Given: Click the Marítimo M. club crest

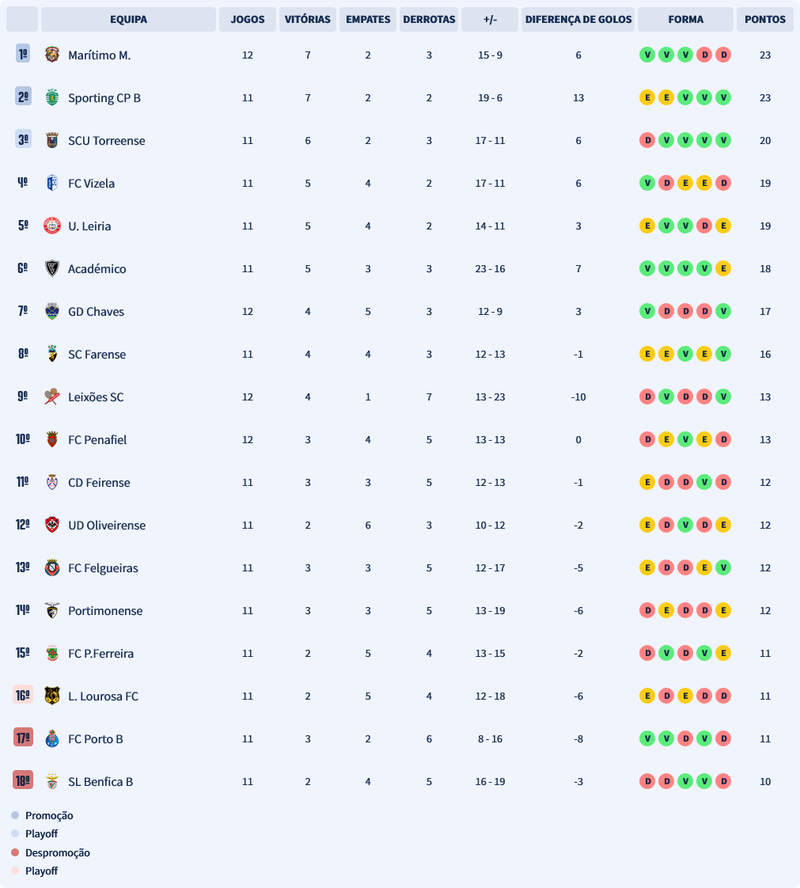Looking at the screenshot, I should pyautogui.click(x=52, y=55).
